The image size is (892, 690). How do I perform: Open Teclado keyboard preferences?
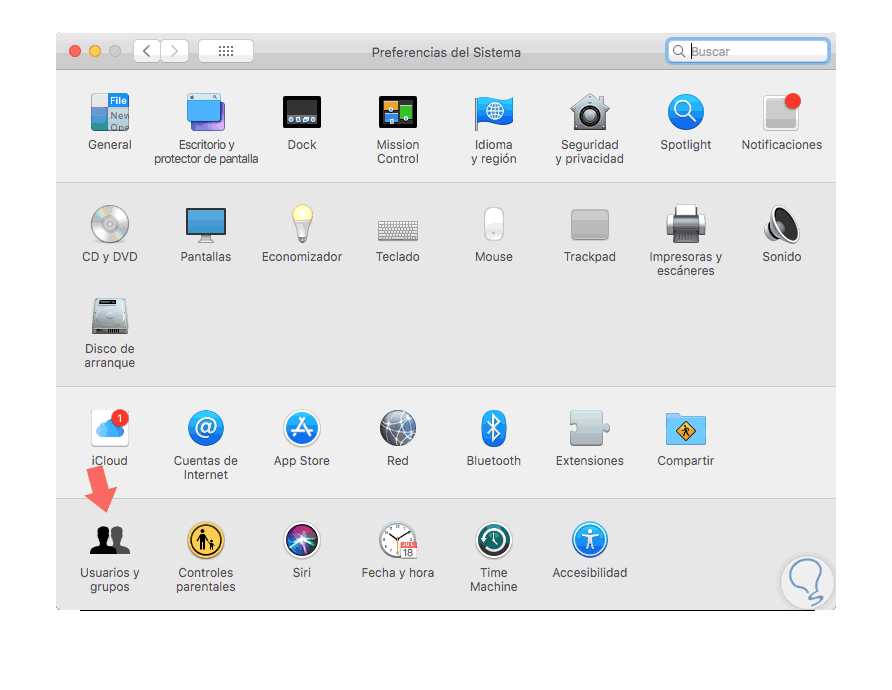click(398, 230)
